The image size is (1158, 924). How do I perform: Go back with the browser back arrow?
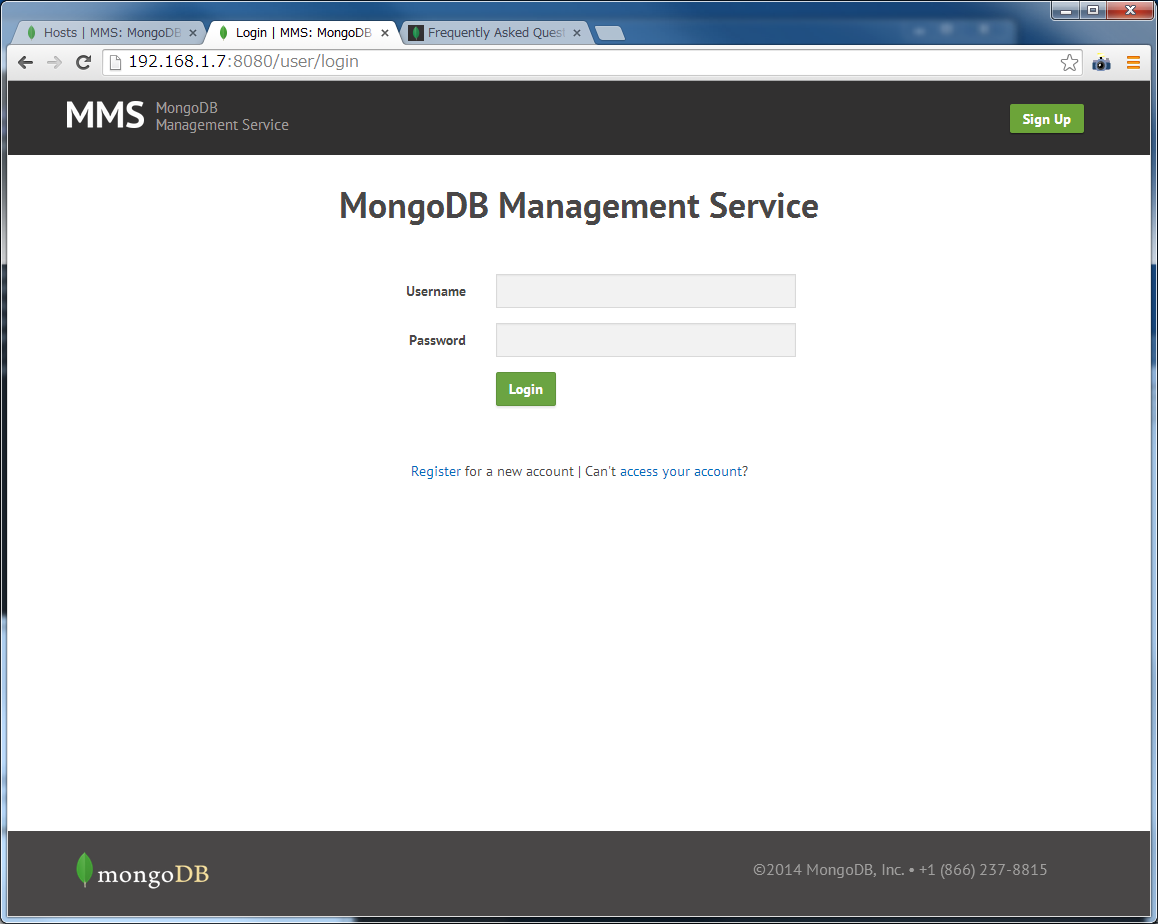pos(25,62)
